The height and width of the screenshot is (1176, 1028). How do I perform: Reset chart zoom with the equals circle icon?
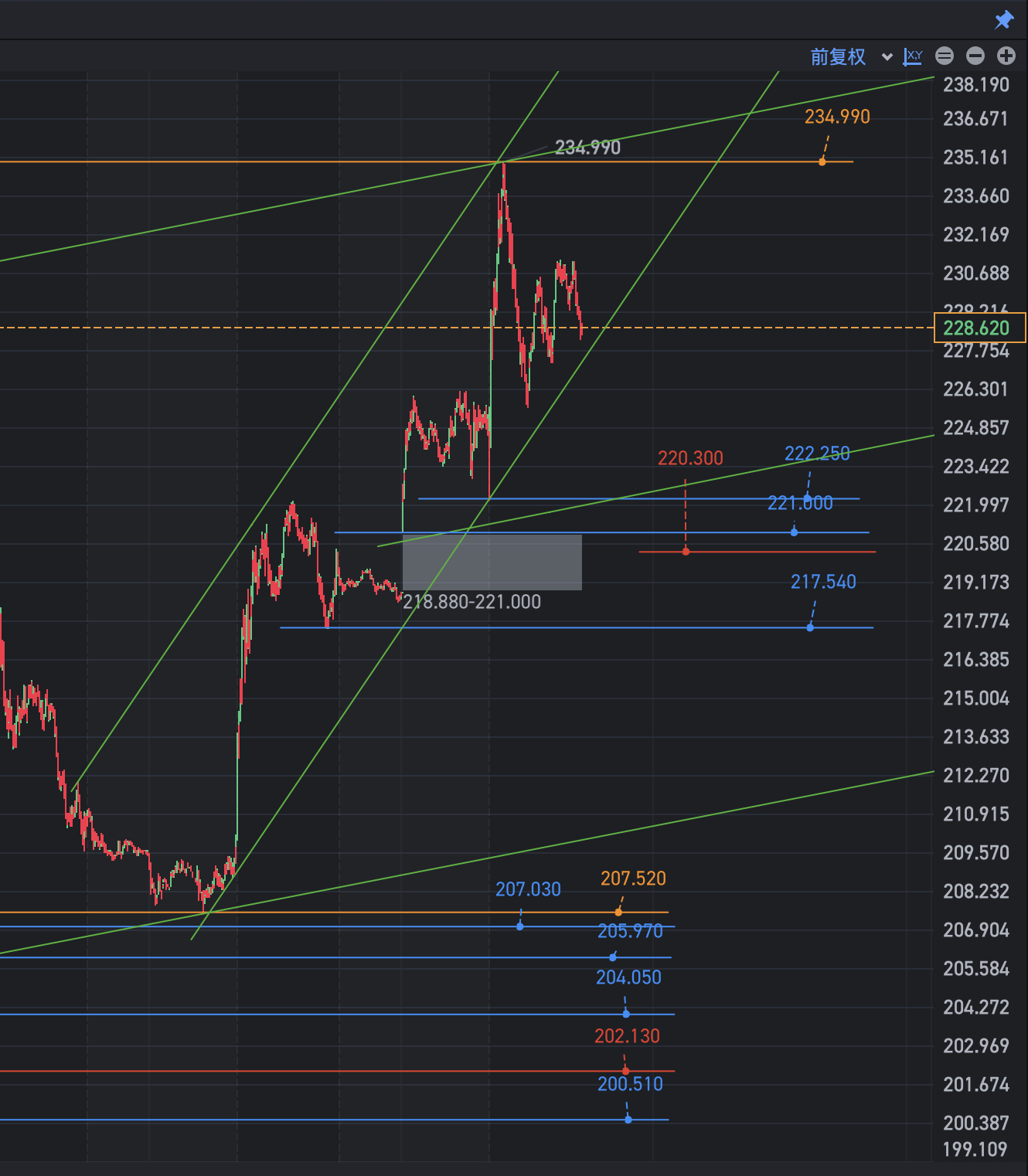(x=945, y=56)
